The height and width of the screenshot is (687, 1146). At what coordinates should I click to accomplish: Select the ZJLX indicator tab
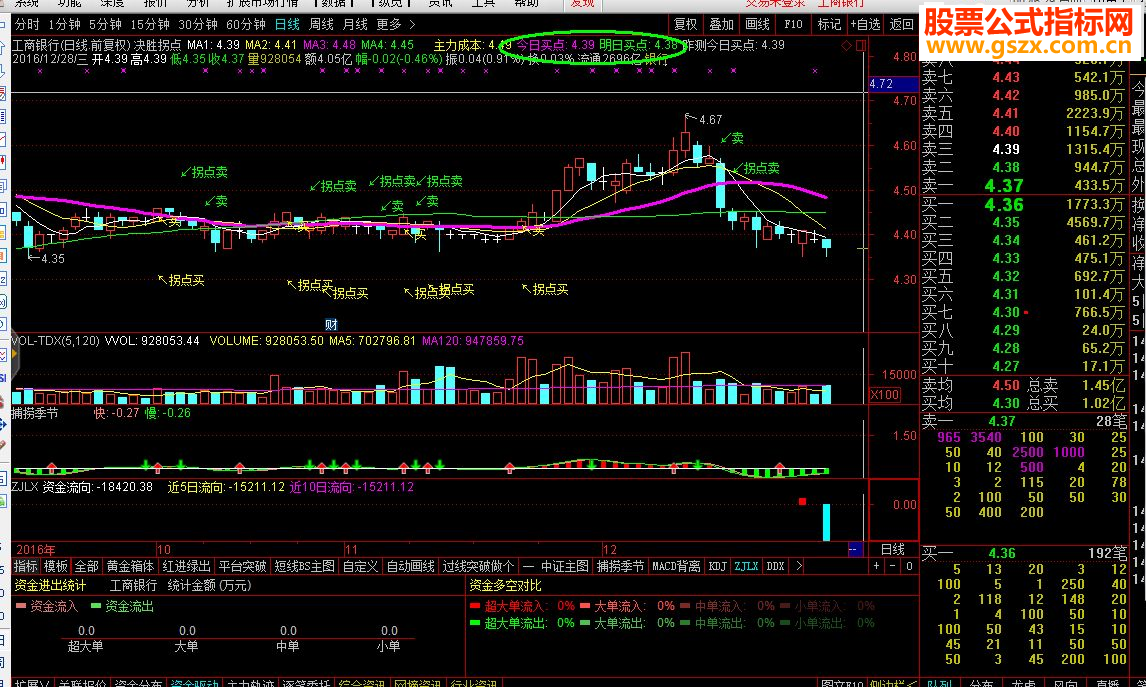pyautogui.click(x=746, y=566)
